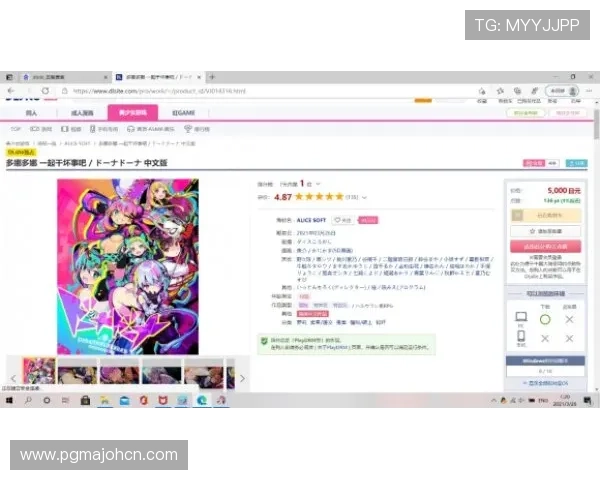Screen dimensions: 600x480
Task: Click the ALICE SOFT maker name link
Action: [311, 220]
